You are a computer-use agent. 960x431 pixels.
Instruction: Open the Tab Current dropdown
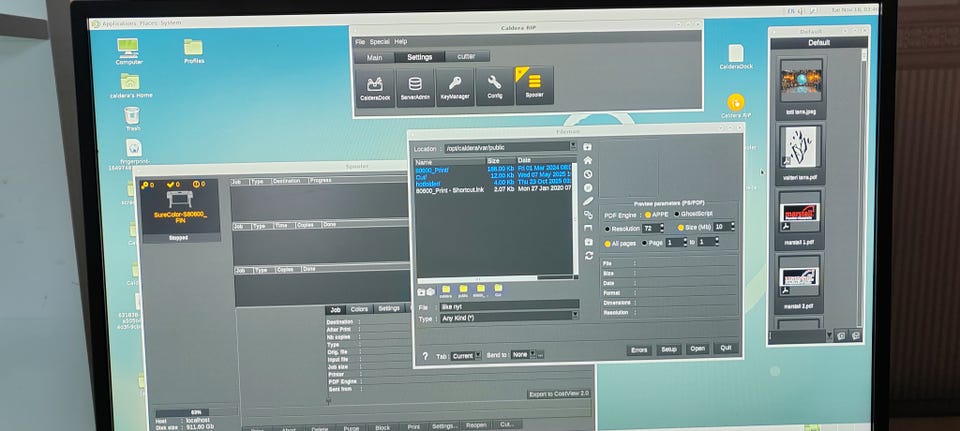click(477, 355)
